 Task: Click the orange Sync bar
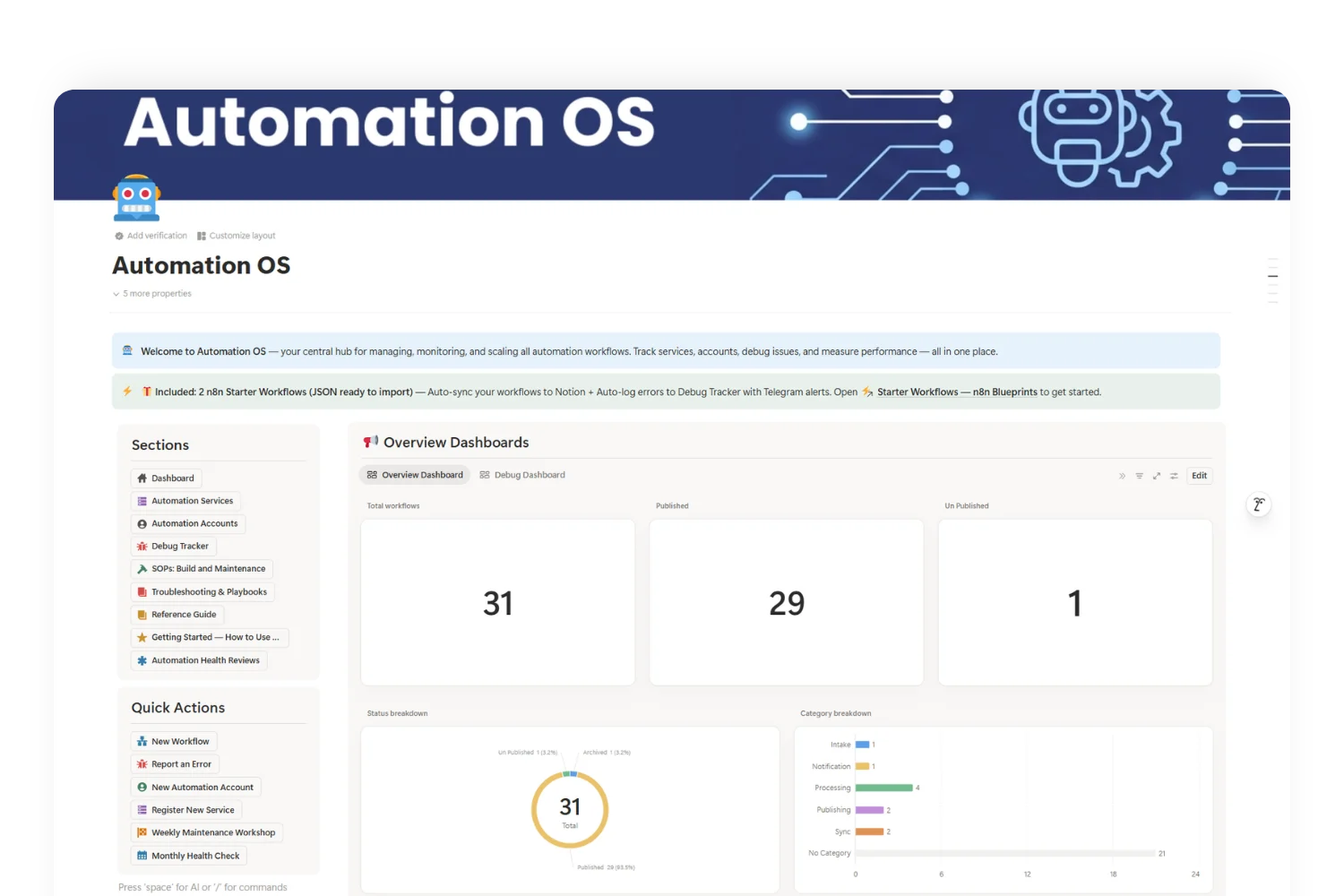pyautogui.click(x=869, y=831)
